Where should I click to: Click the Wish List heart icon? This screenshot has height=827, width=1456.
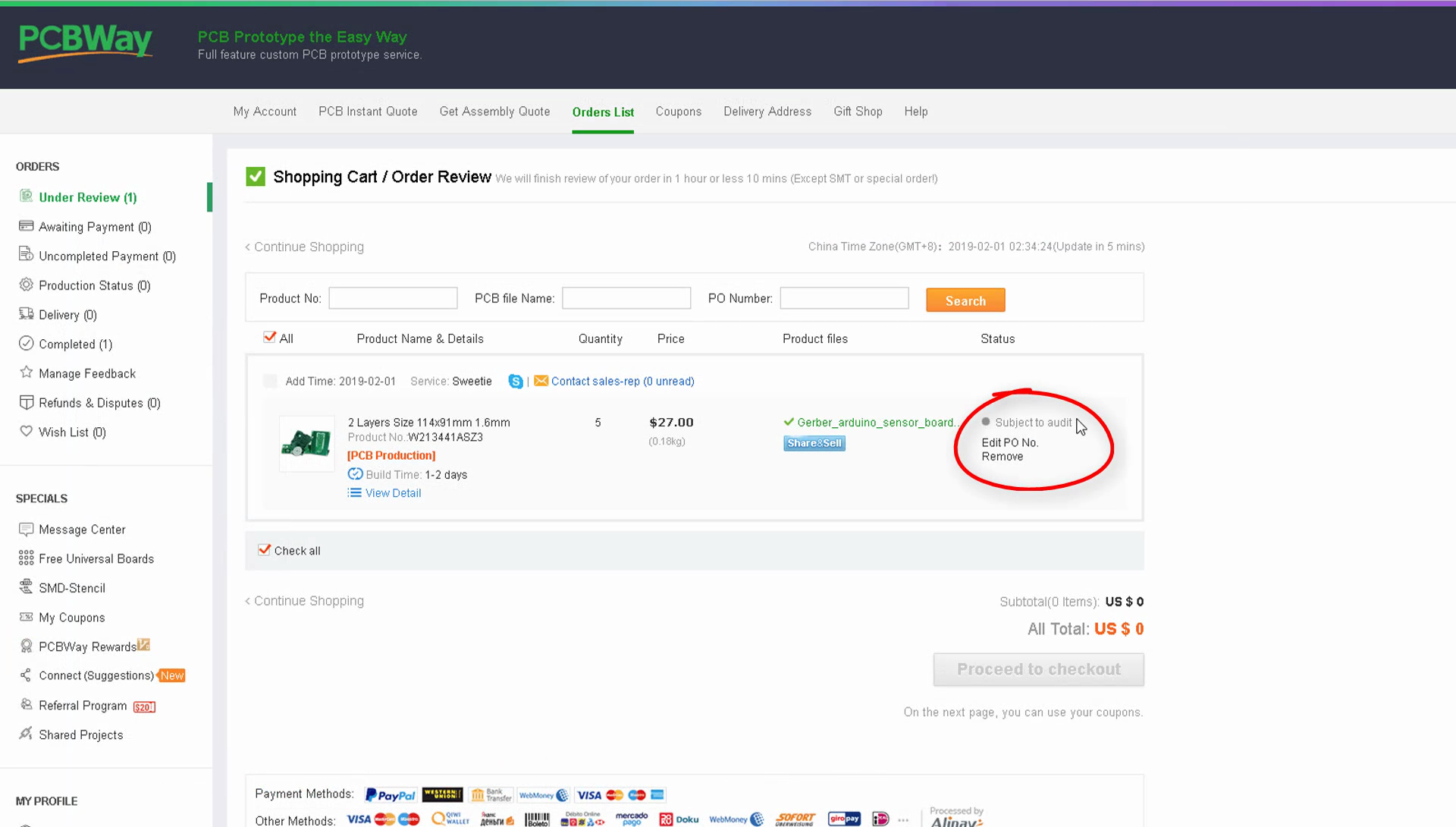tap(27, 431)
